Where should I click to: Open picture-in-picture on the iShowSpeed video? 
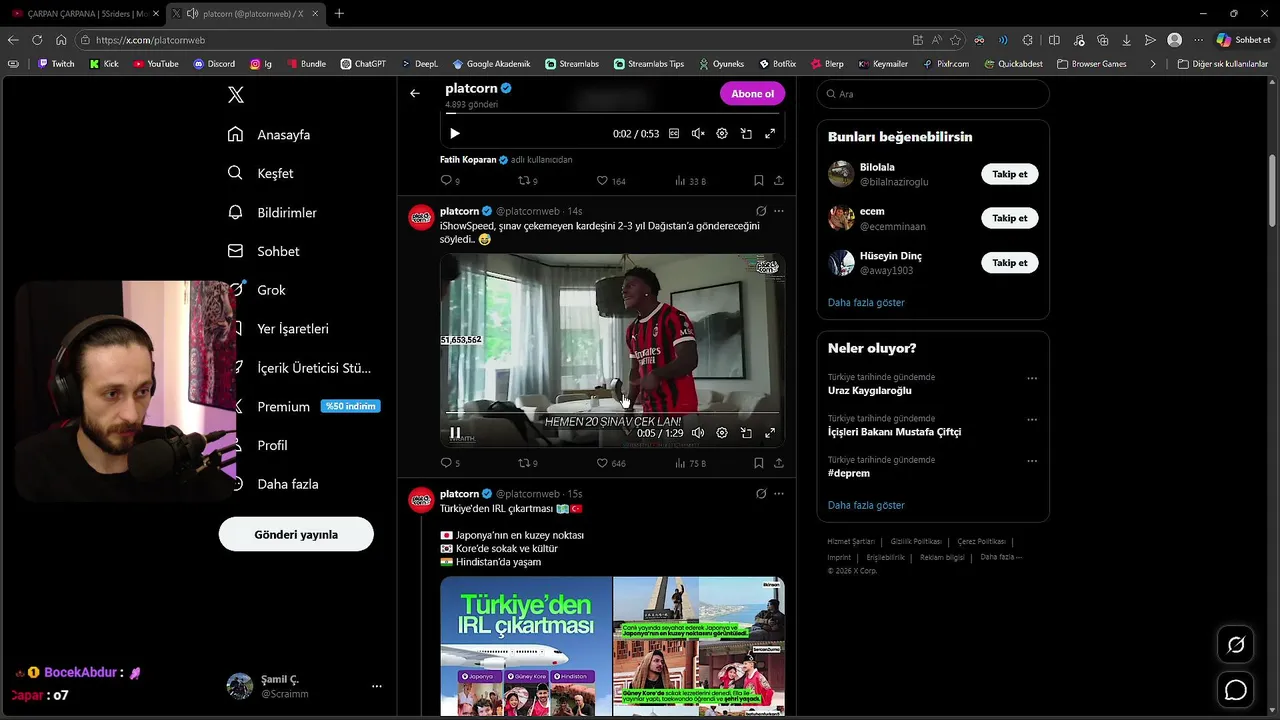pos(746,433)
